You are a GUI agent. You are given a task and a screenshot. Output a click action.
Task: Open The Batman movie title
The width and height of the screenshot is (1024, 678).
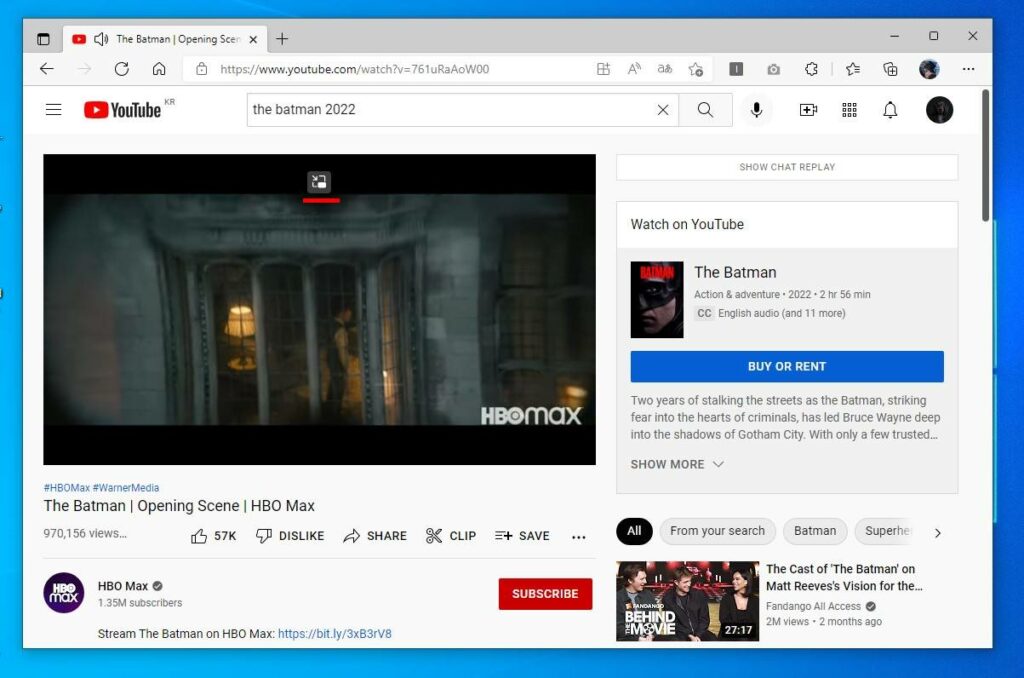pyautogui.click(x=735, y=272)
